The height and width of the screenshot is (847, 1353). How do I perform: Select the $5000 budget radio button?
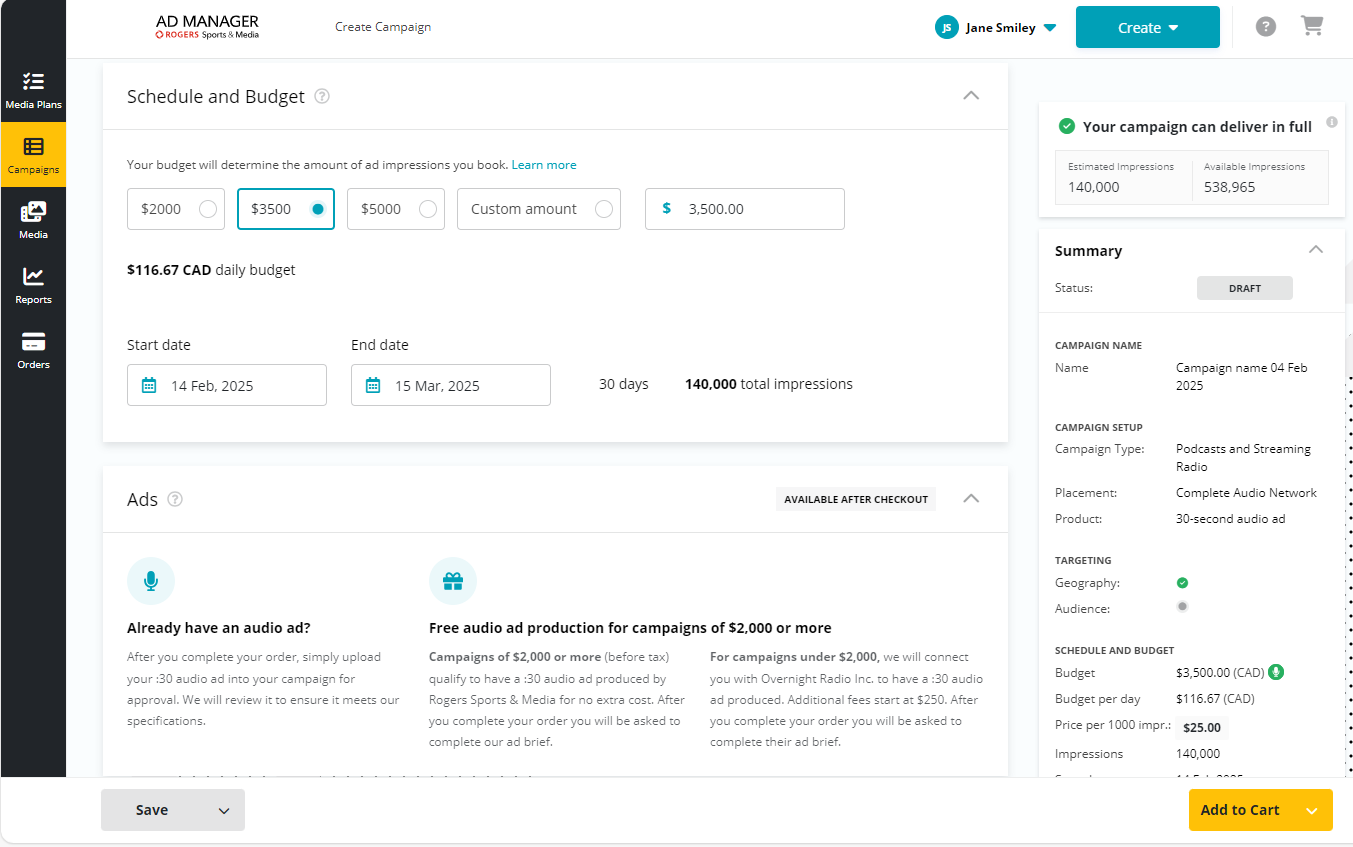427,209
